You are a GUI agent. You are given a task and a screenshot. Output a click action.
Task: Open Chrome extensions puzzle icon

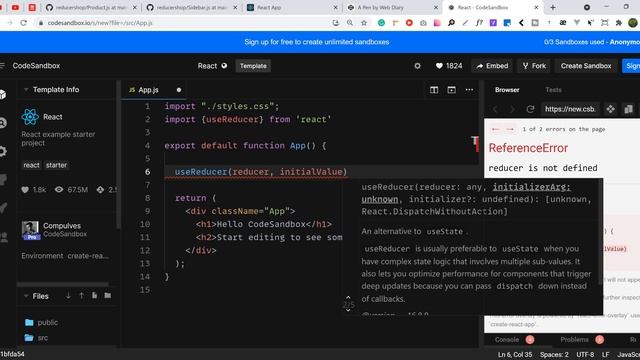click(x=619, y=23)
